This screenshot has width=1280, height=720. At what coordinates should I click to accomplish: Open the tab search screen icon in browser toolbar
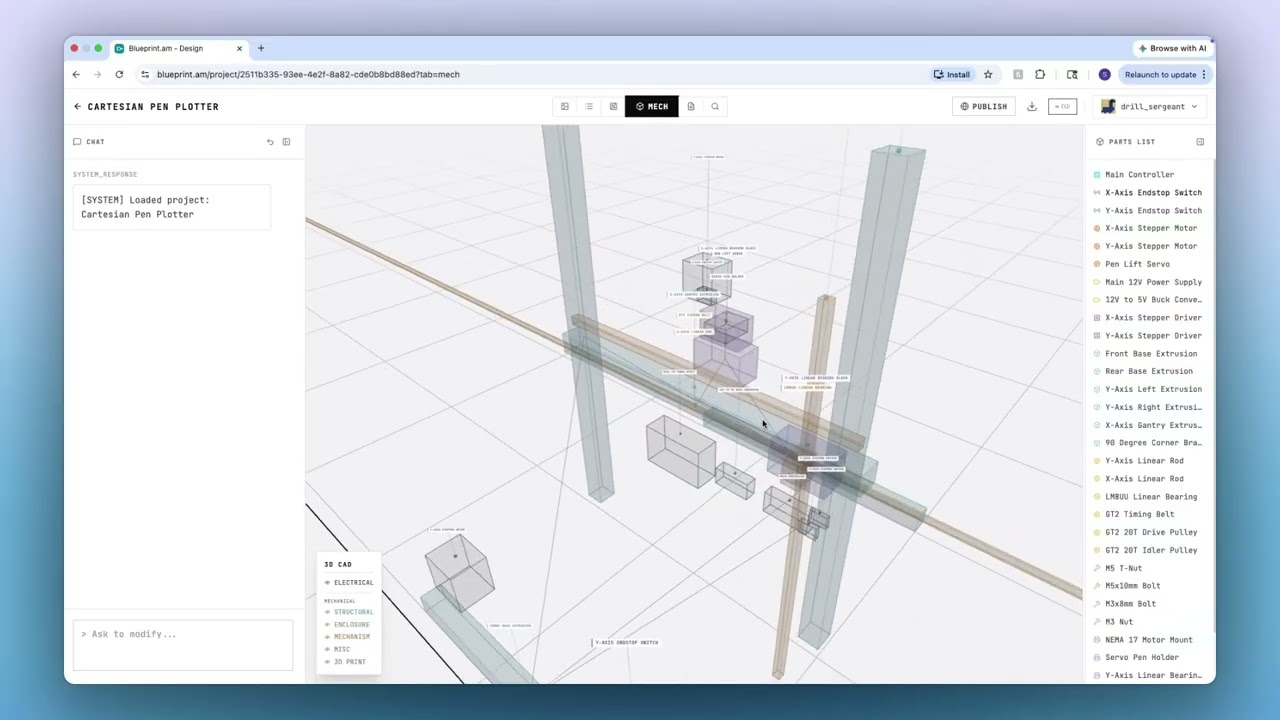[x=1072, y=74]
